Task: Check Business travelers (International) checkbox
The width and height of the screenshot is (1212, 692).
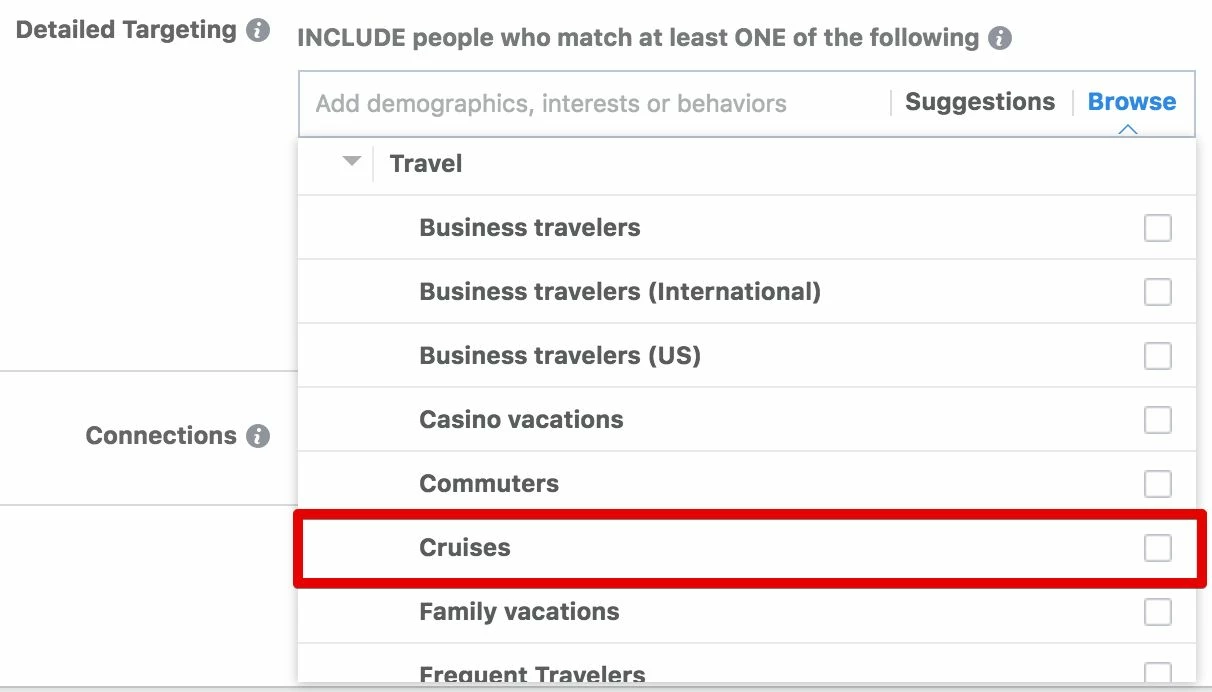Action: pos(1158,292)
